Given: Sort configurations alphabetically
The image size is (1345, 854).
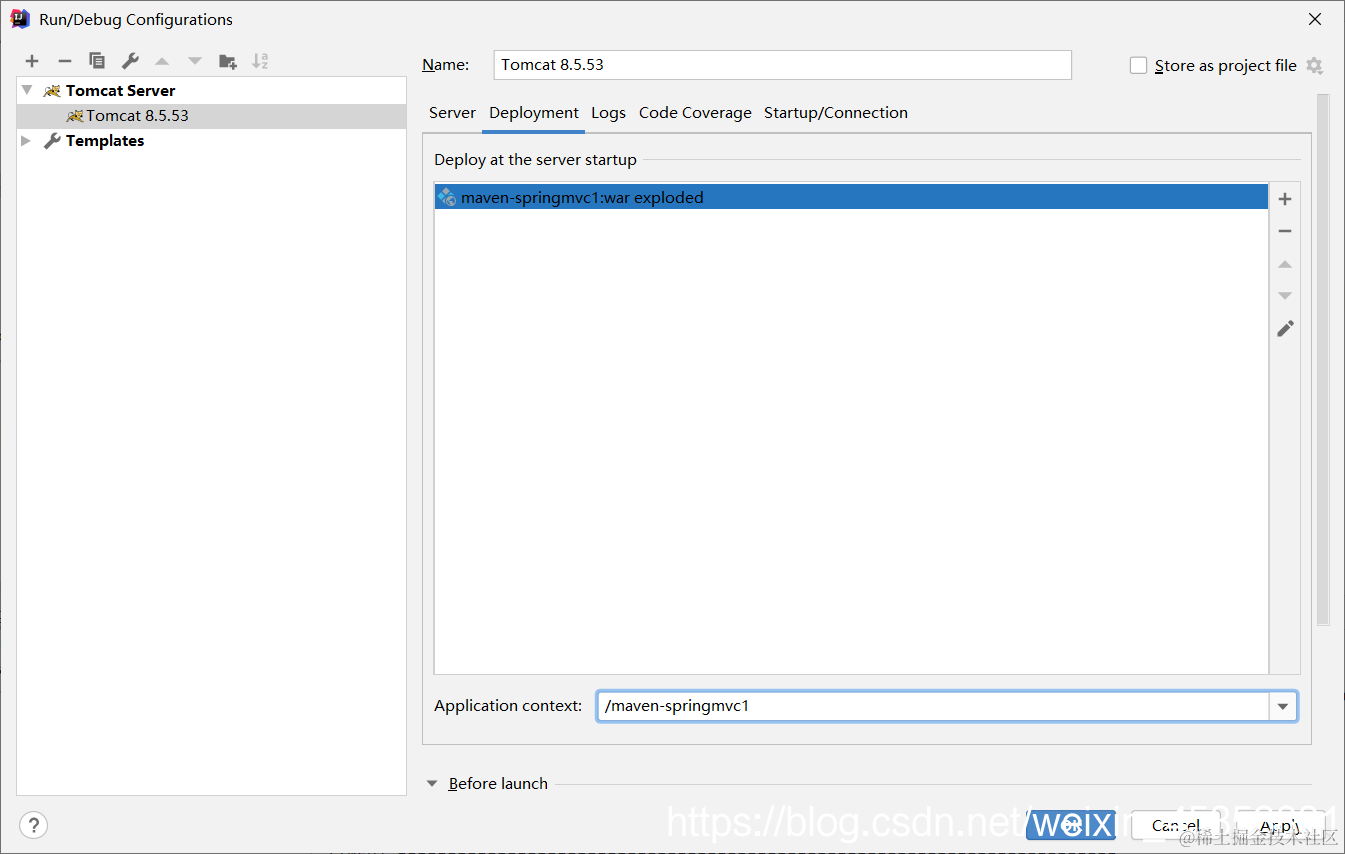Looking at the screenshot, I should pyautogui.click(x=260, y=61).
